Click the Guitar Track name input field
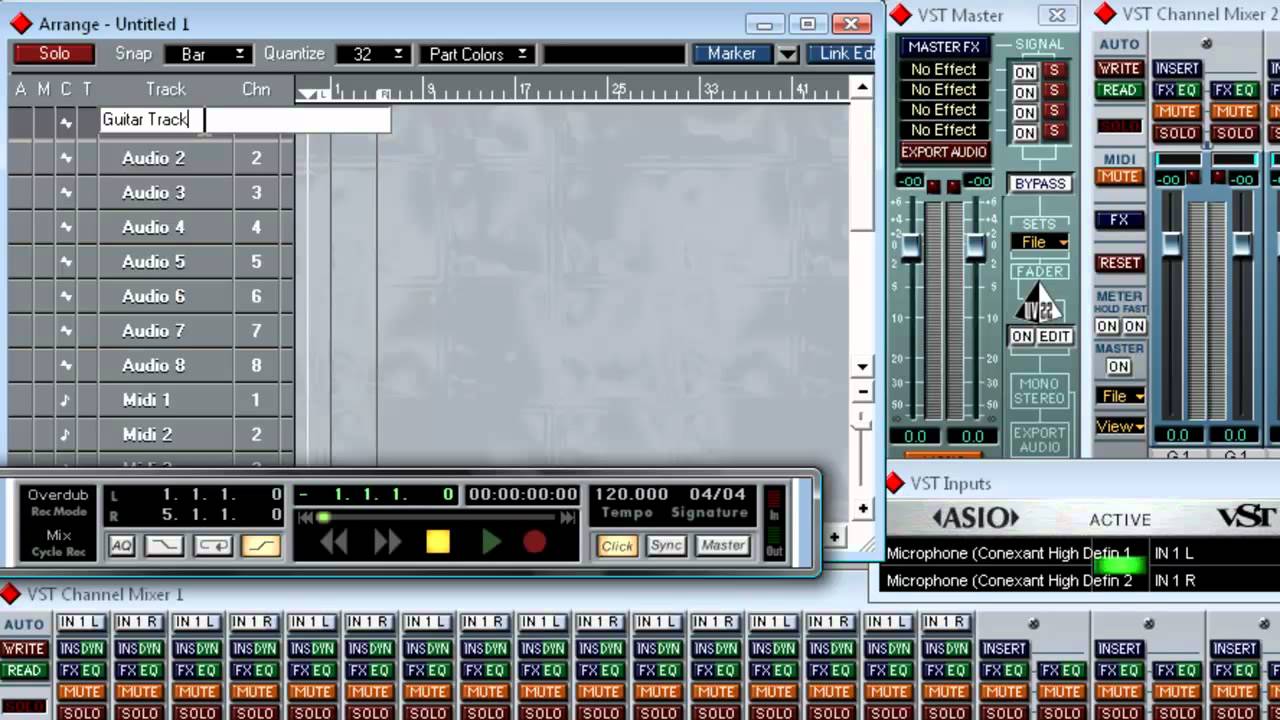Image resolution: width=1280 pixels, height=720 pixels. tap(245, 120)
